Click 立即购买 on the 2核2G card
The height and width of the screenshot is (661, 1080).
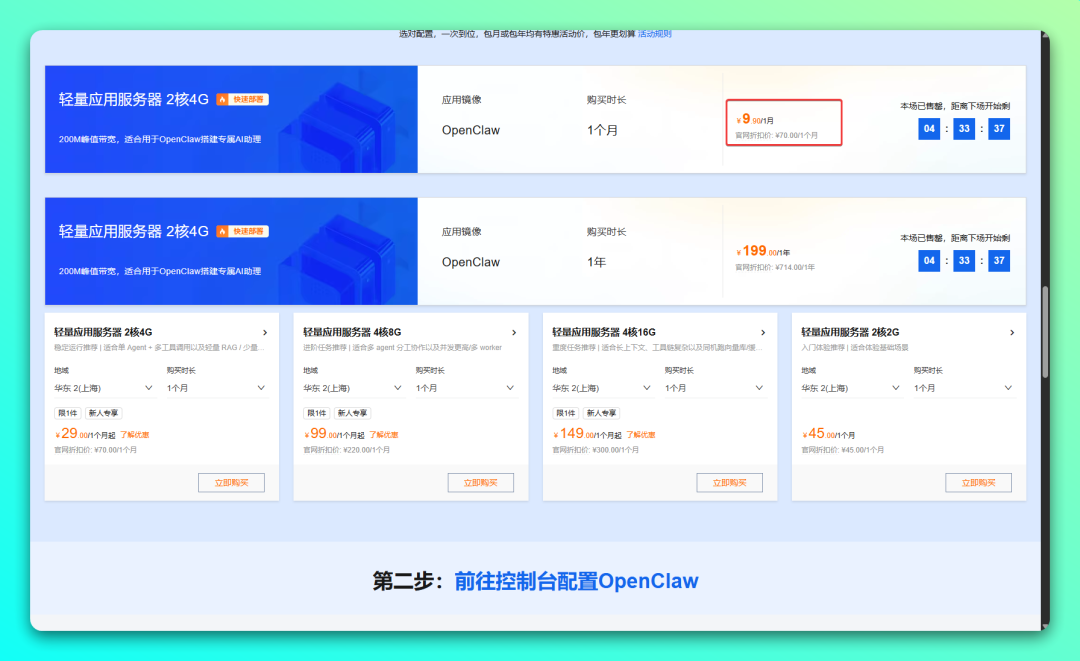pos(979,482)
